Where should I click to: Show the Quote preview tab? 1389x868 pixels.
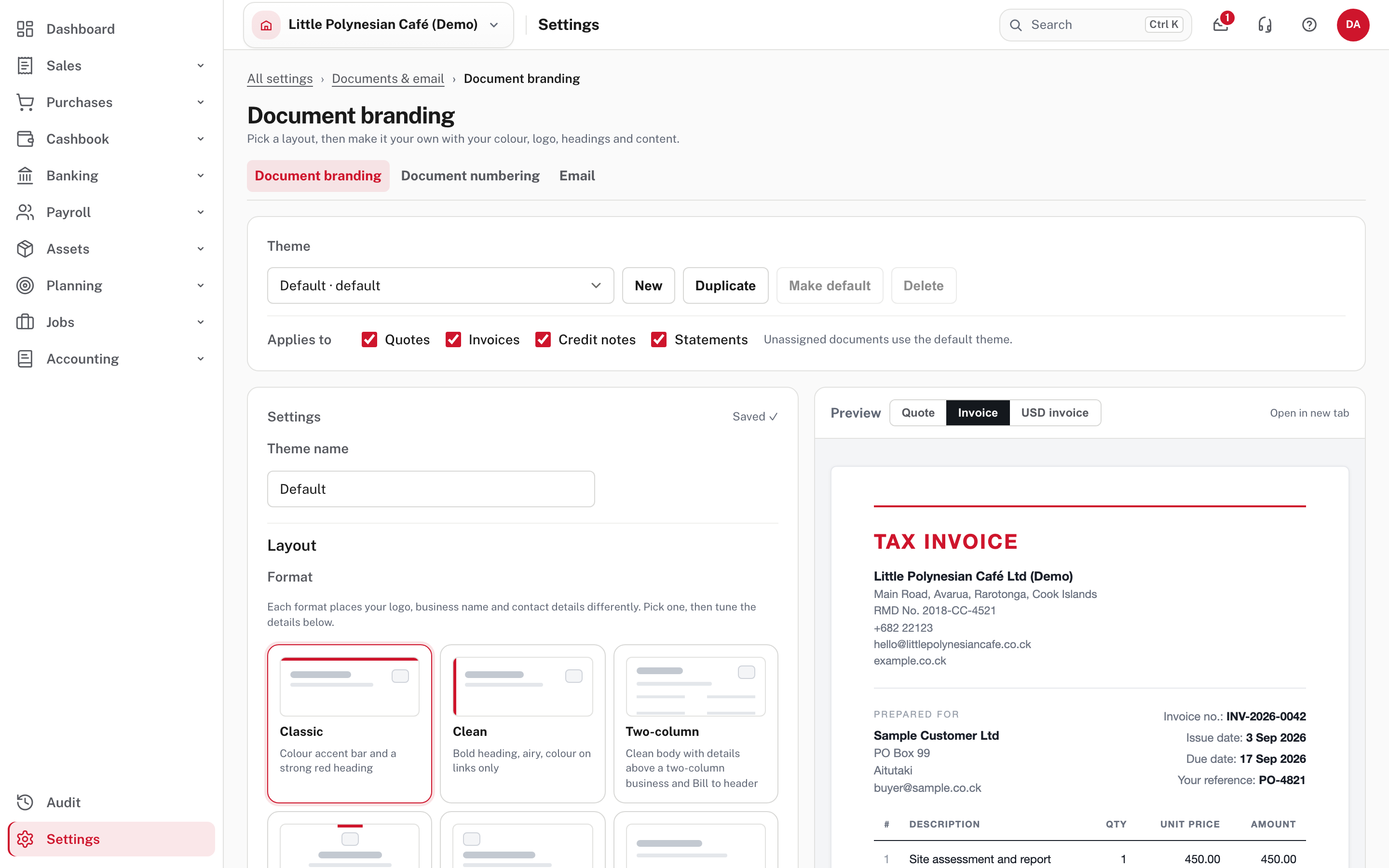(x=918, y=413)
